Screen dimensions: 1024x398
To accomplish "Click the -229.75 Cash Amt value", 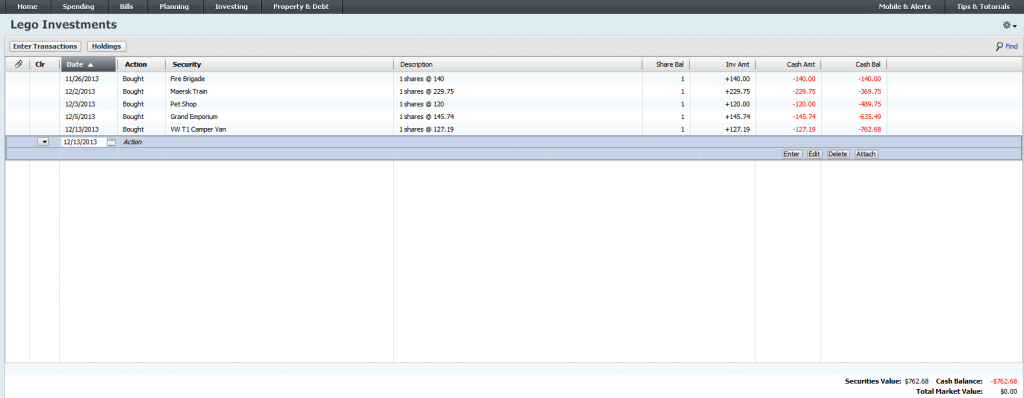I will click(803, 91).
